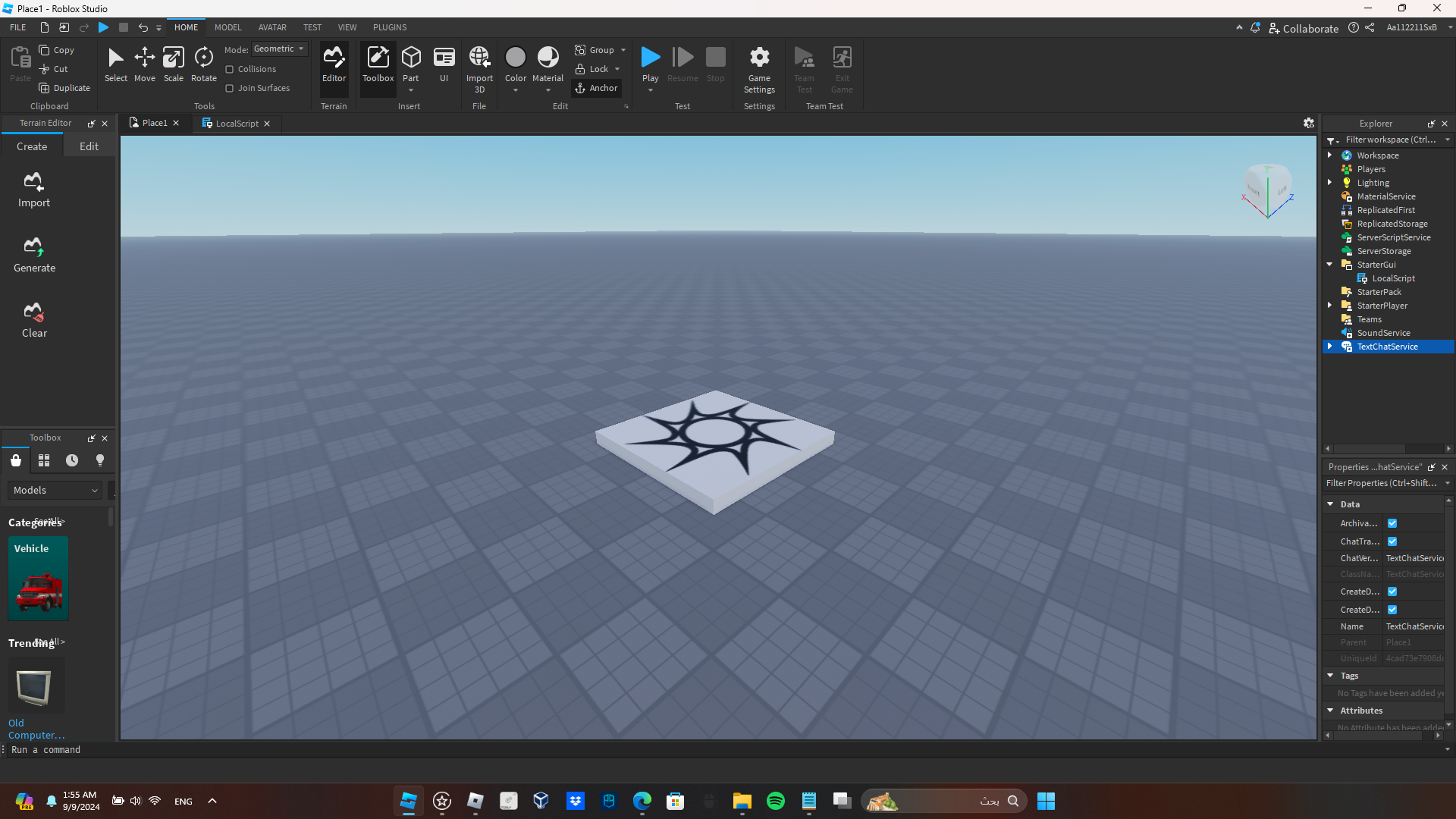Click the Collaborate button
The width and height of the screenshot is (1456, 819).
pos(1303,28)
